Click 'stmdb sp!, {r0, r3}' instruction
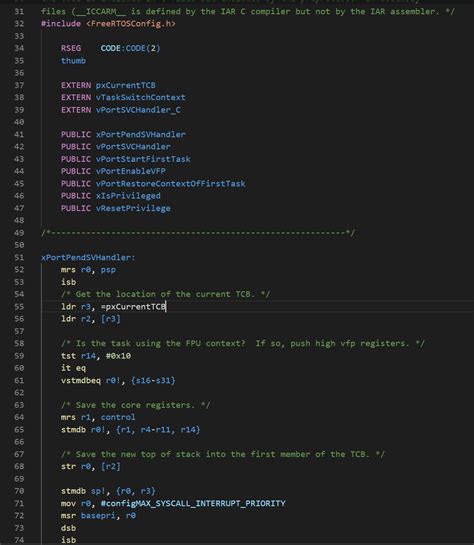The width and height of the screenshot is (474, 545). point(108,491)
